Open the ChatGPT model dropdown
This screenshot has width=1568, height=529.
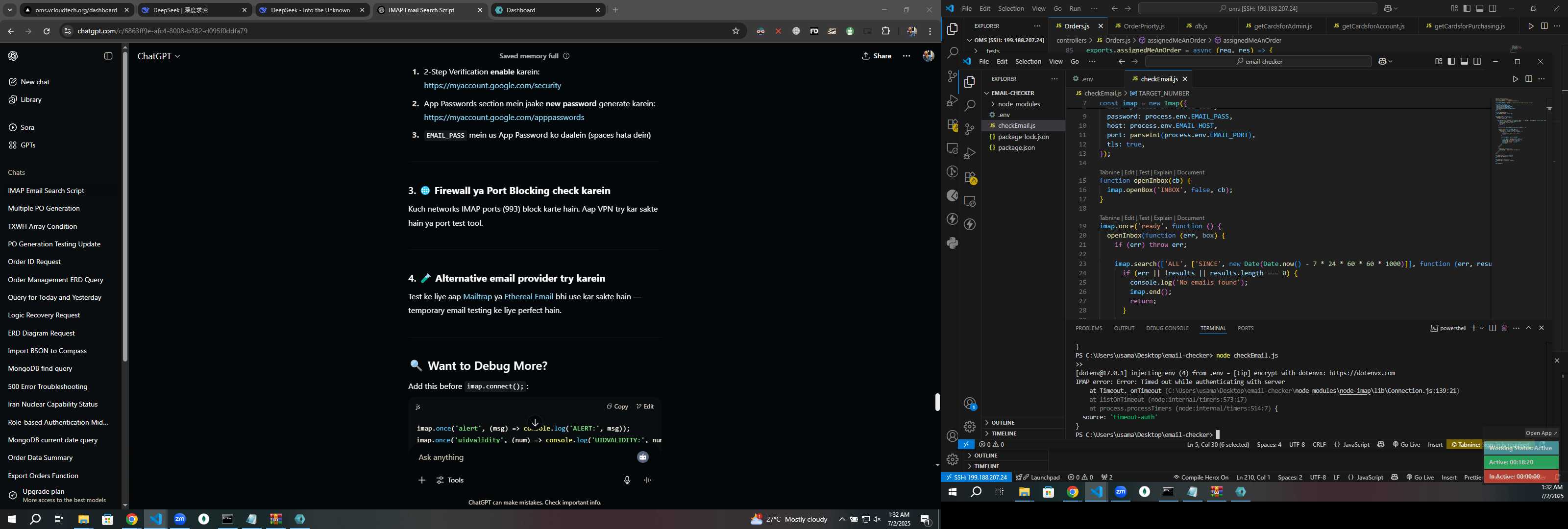159,56
